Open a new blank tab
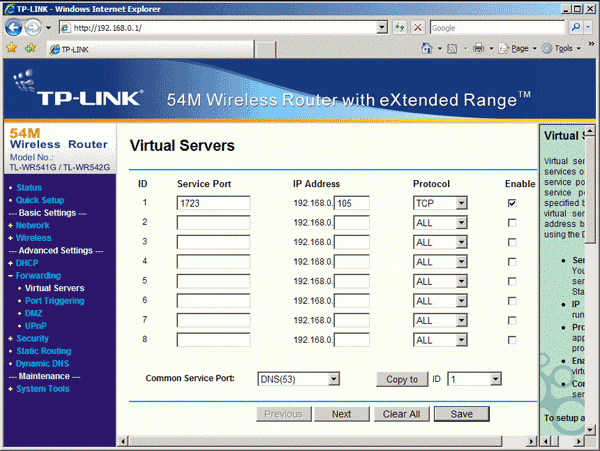This screenshot has width=600, height=451. pos(265,50)
